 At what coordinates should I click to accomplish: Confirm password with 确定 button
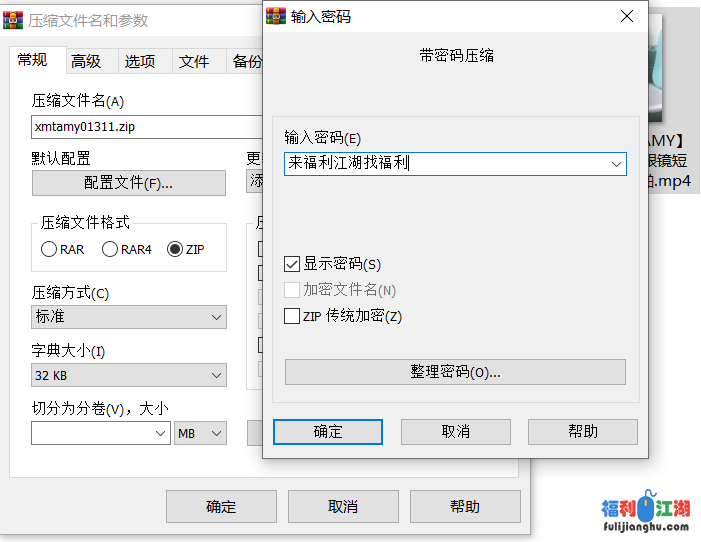[327, 431]
